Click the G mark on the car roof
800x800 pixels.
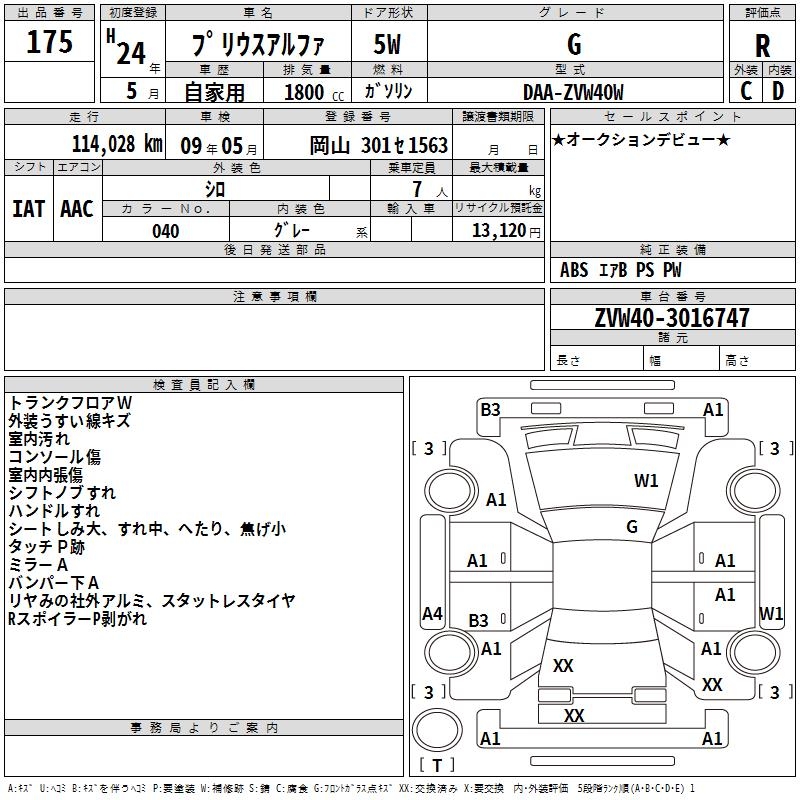pyautogui.click(x=631, y=527)
